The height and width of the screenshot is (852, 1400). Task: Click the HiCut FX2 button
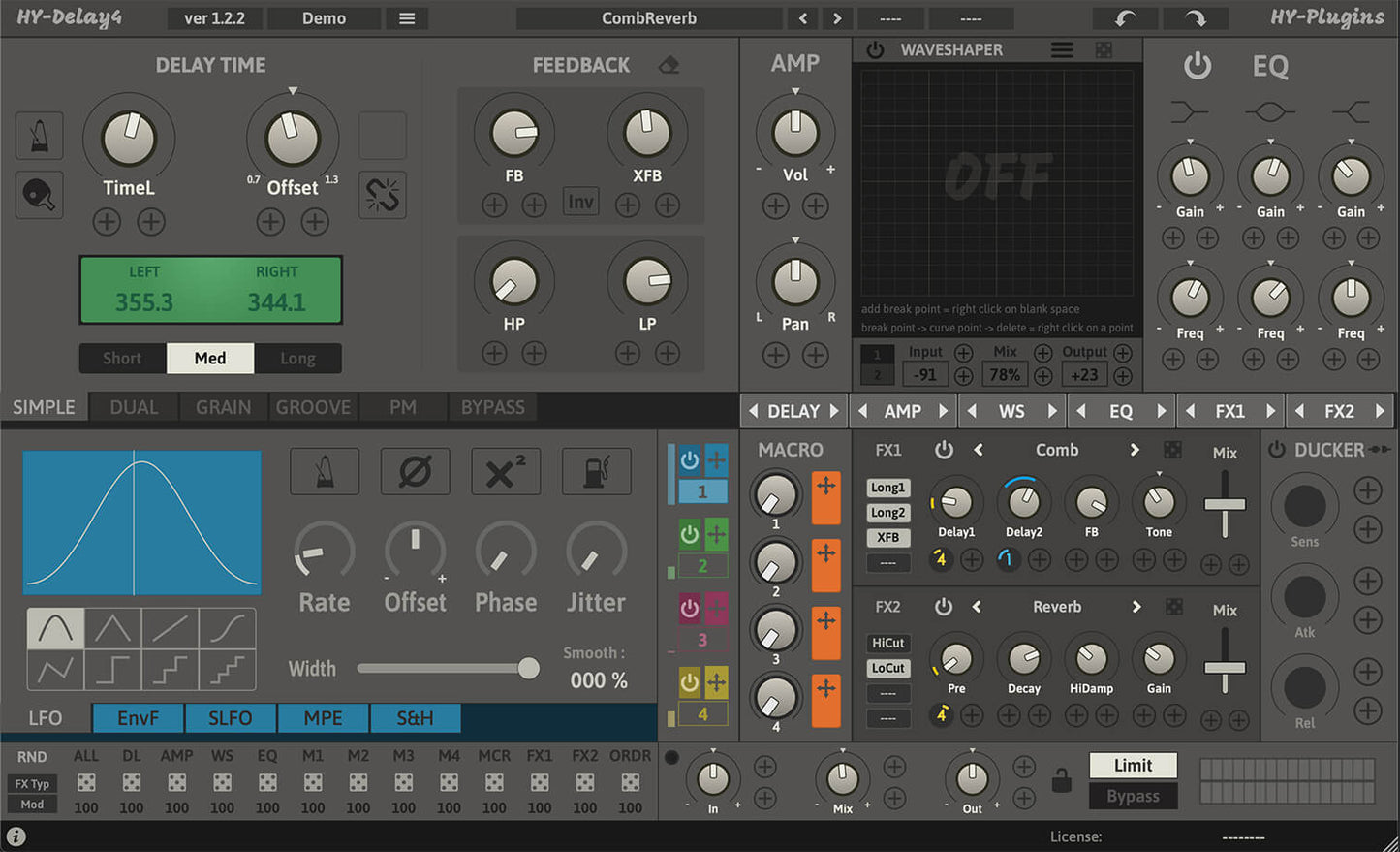pos(887,643)
